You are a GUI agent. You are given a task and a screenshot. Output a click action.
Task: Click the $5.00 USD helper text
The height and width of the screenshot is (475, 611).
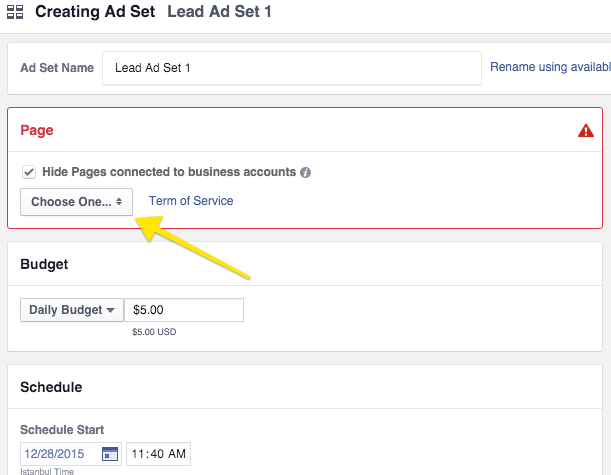click(154, 332)
